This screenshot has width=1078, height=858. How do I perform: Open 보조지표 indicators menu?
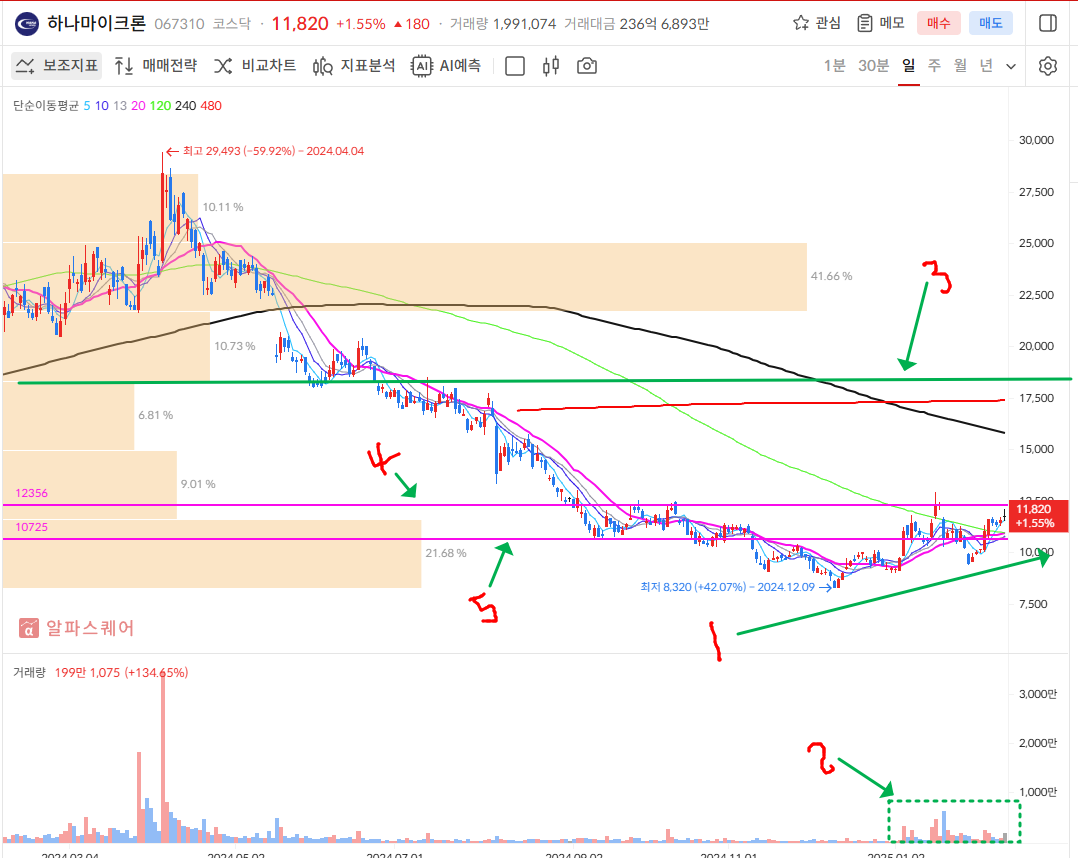[56, 66]
